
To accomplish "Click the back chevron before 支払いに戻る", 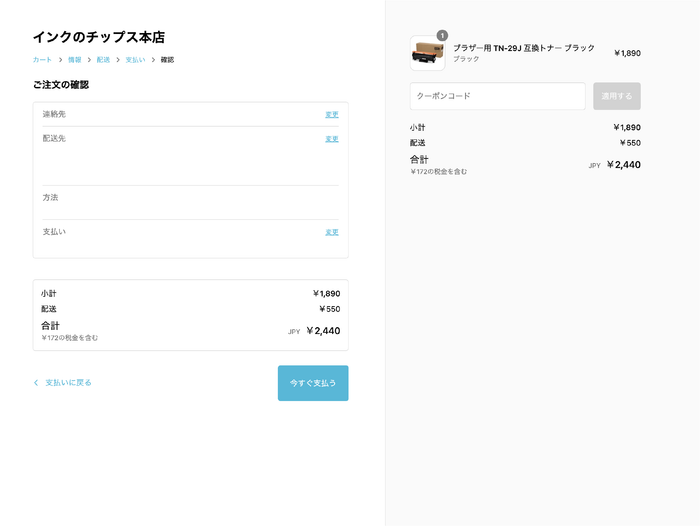I will (36, 383).
